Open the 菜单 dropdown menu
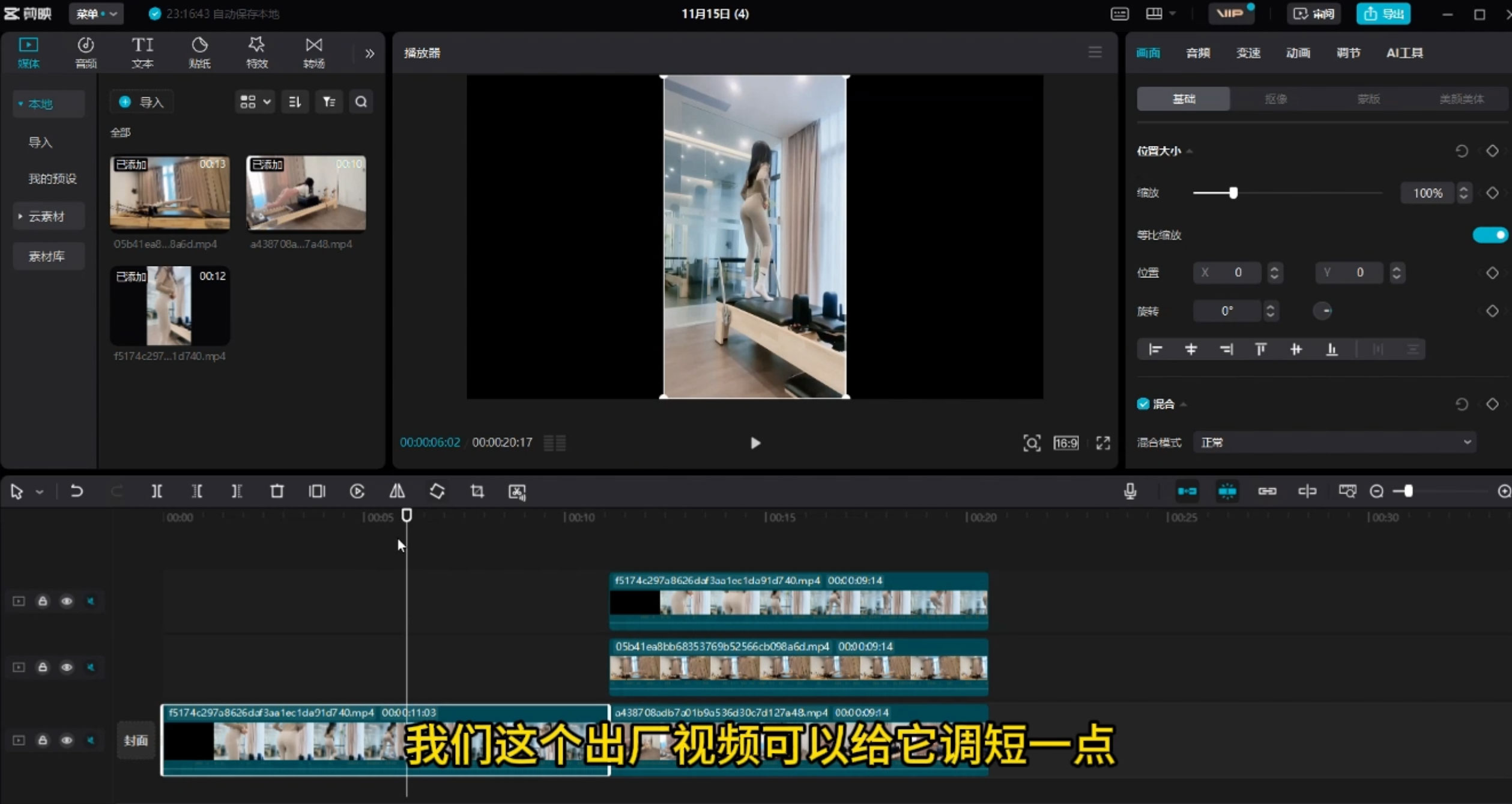Screen dimensions: 1512x804 (96, 13)
